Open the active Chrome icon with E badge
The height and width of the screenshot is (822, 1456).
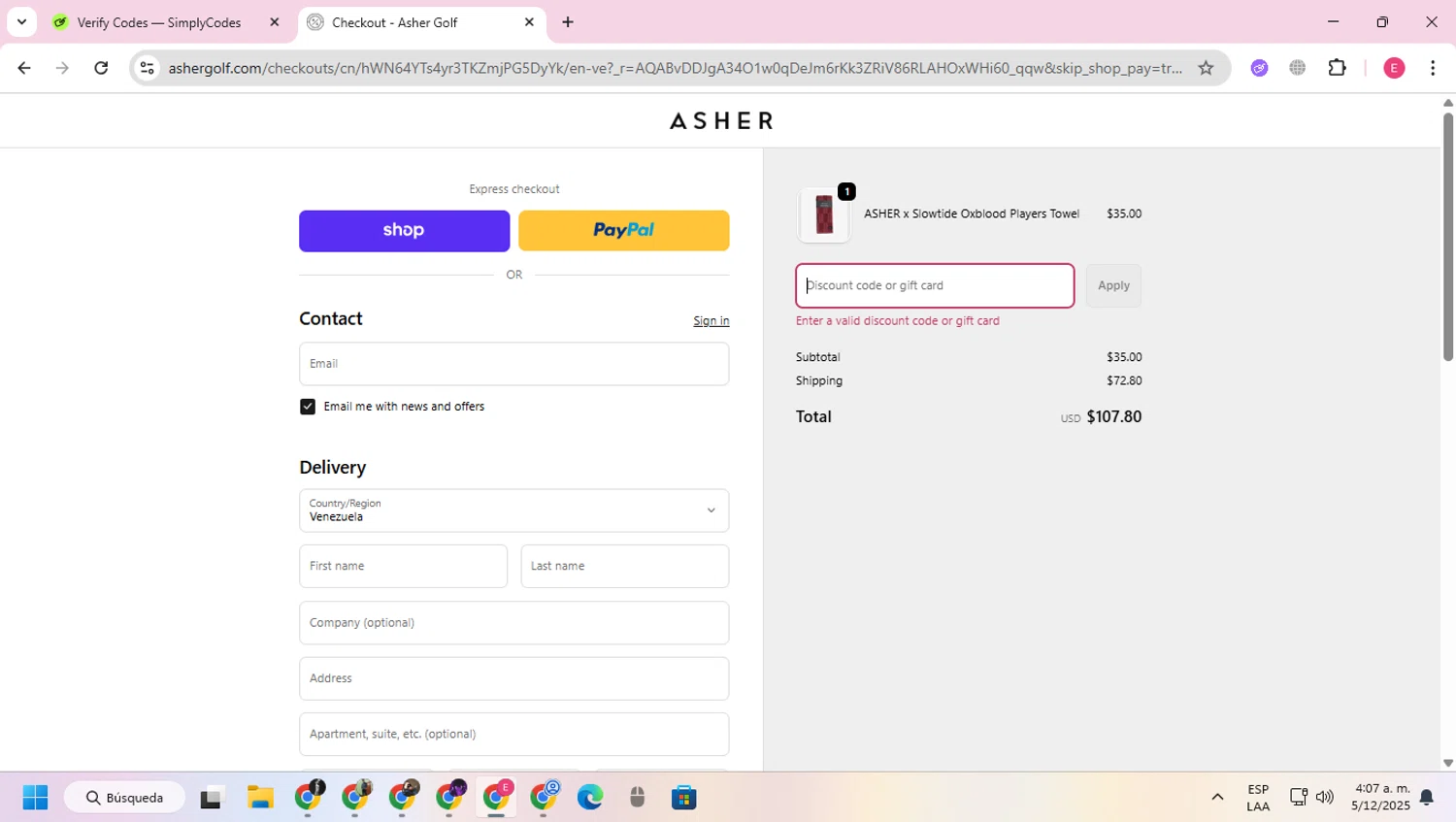(x=497, y=798)
